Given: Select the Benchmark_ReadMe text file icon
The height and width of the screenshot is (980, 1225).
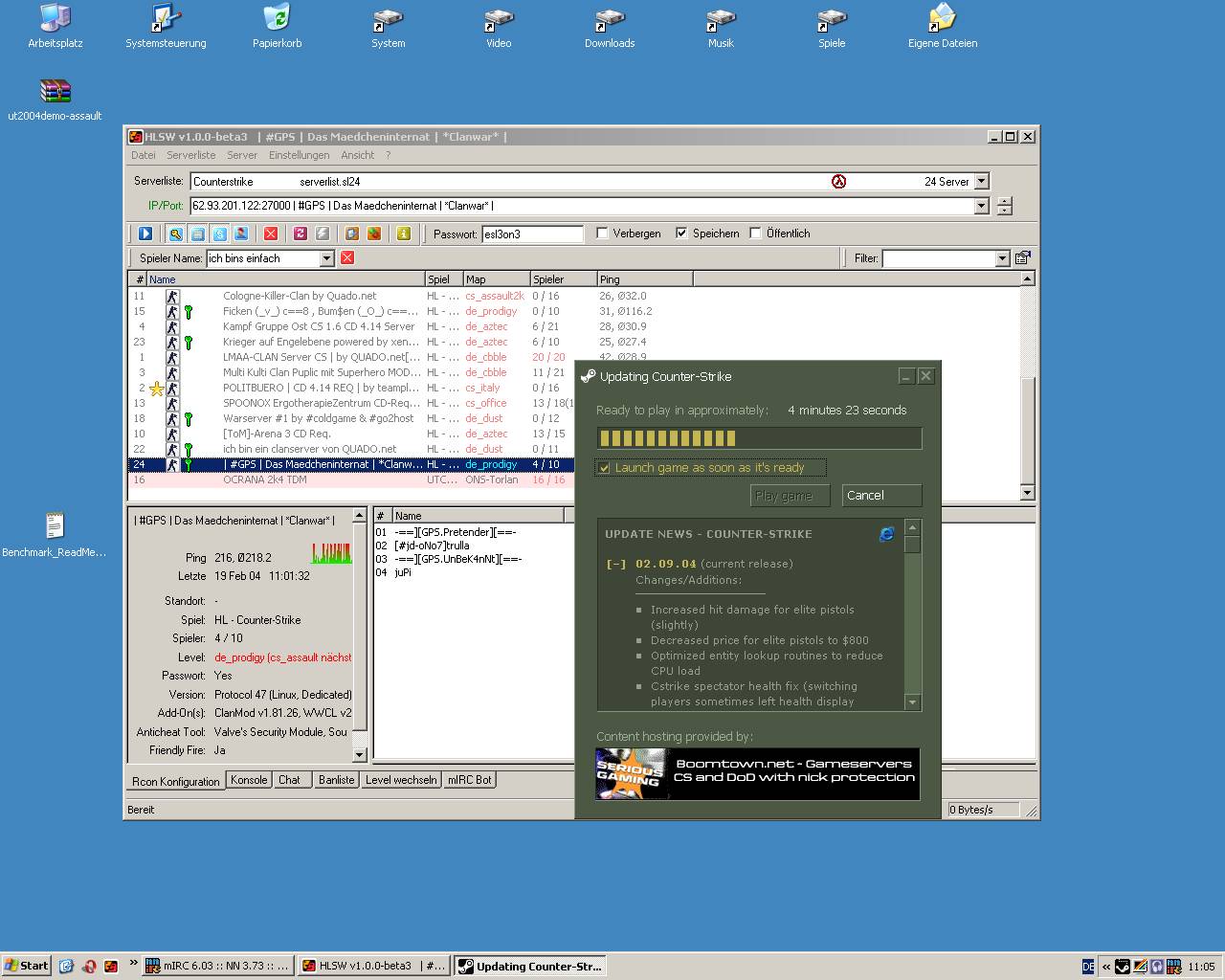Looking at the screenshot, I should (x=55, y=535).
